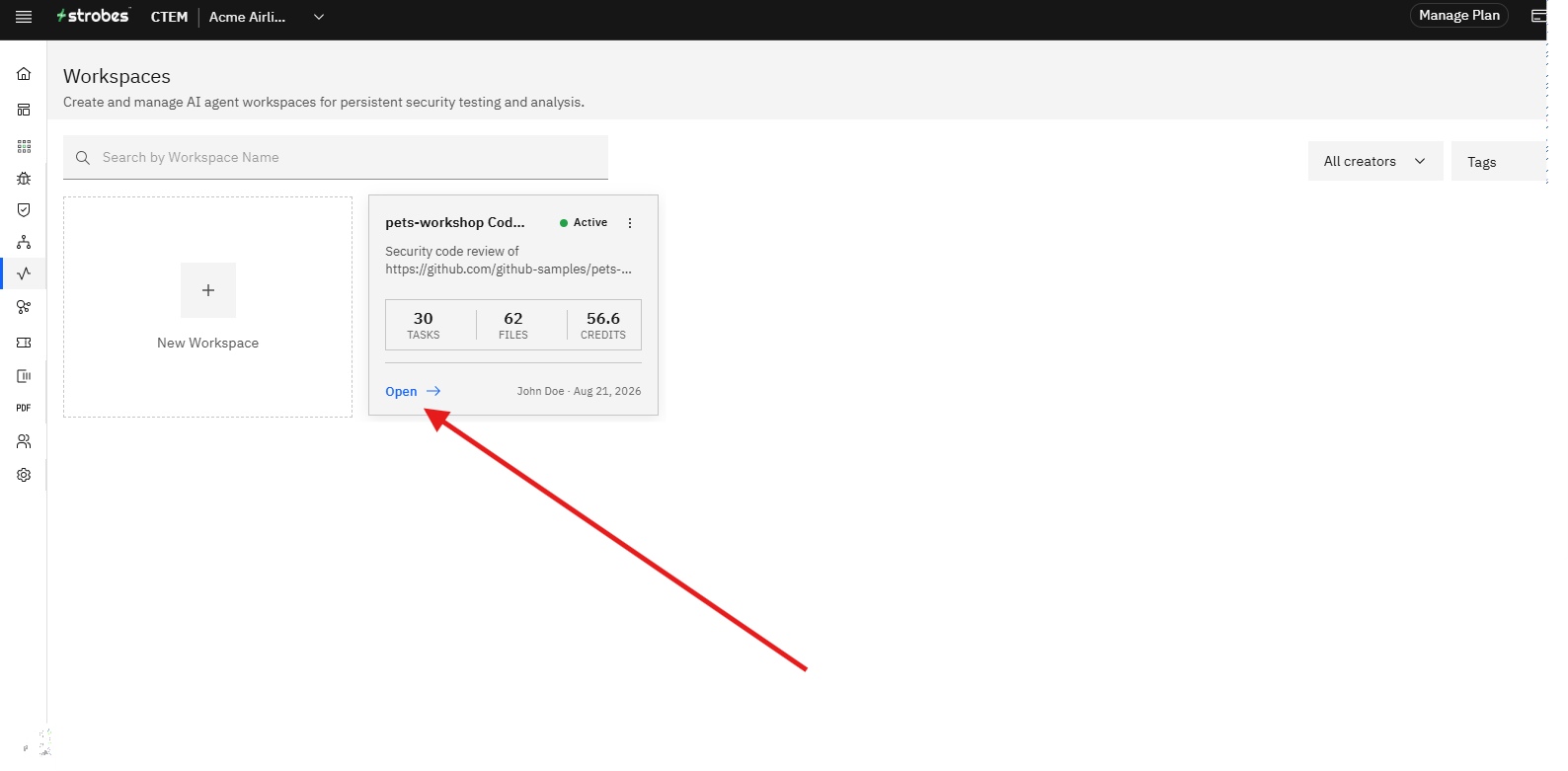
Task: Click the plus icon in New Workspace
Action: [x=208, y=290]
